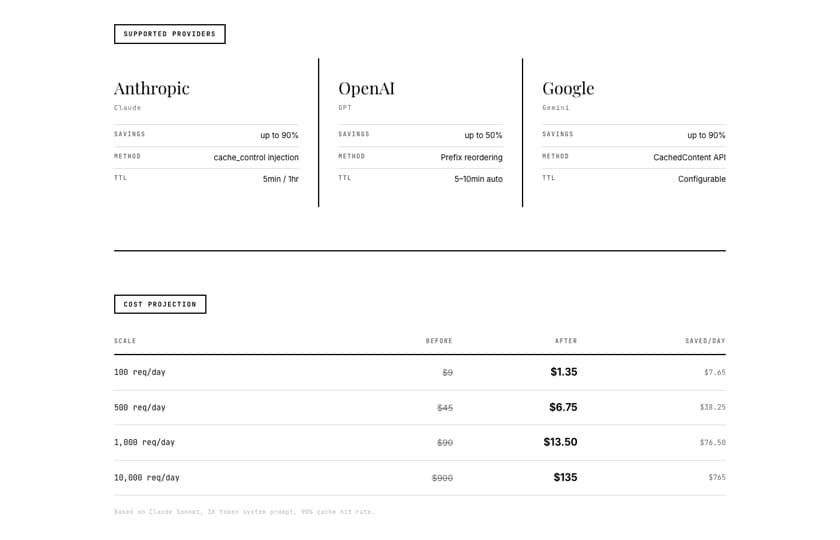Click the SCALE column header
The width and height of the screenshot is (840, 540).
coord(125,341)
